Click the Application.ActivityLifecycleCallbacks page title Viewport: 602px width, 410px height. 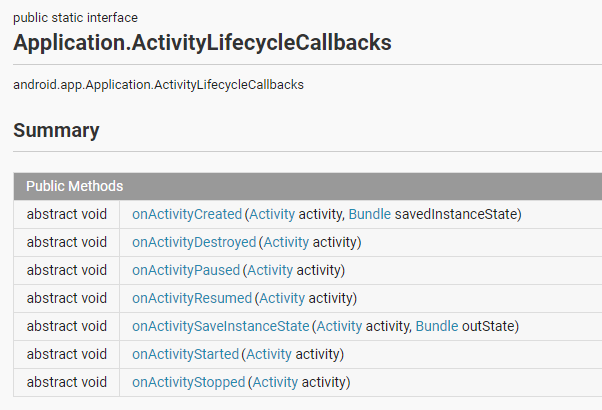point(202,43)
